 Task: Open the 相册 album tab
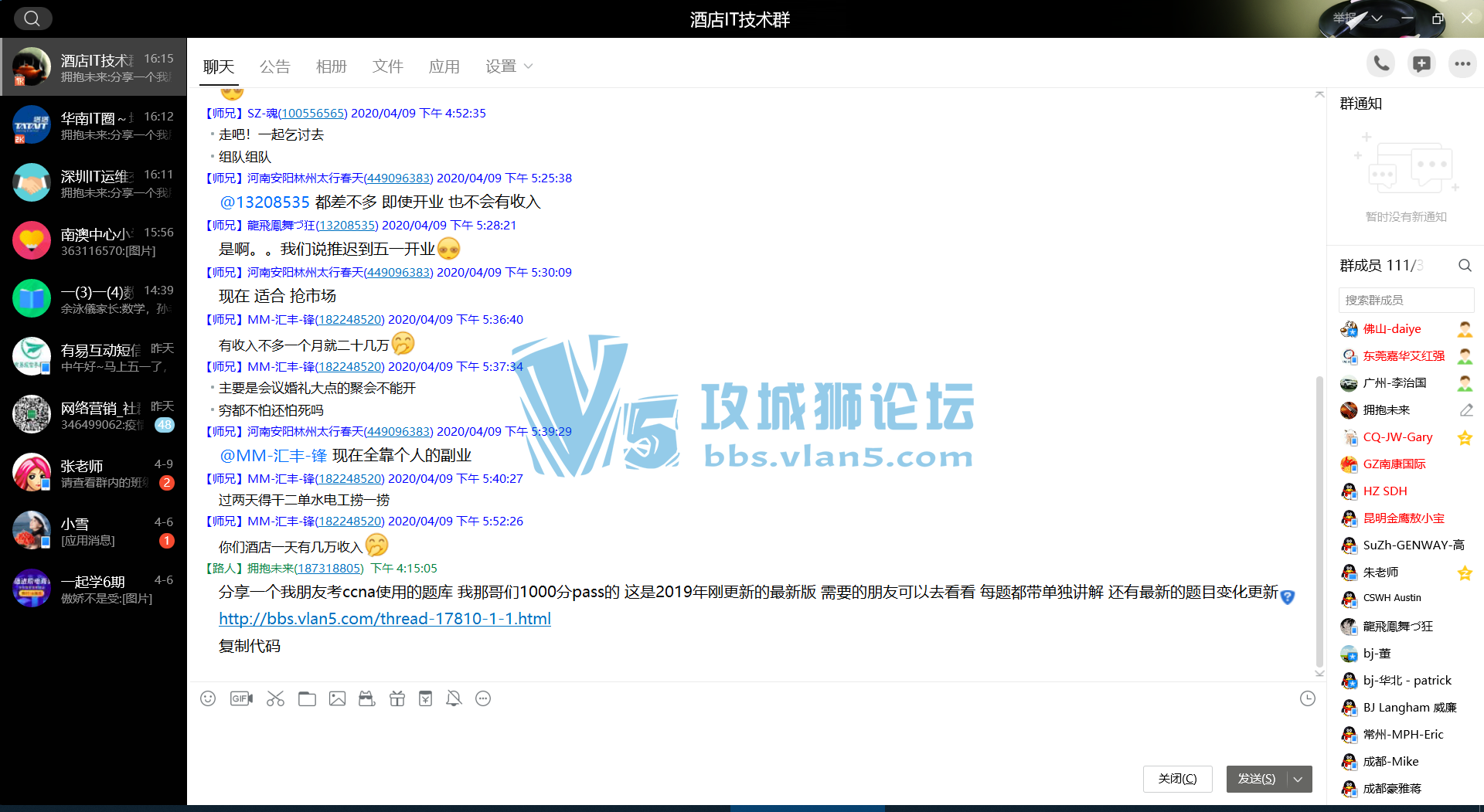click(332, 66)
